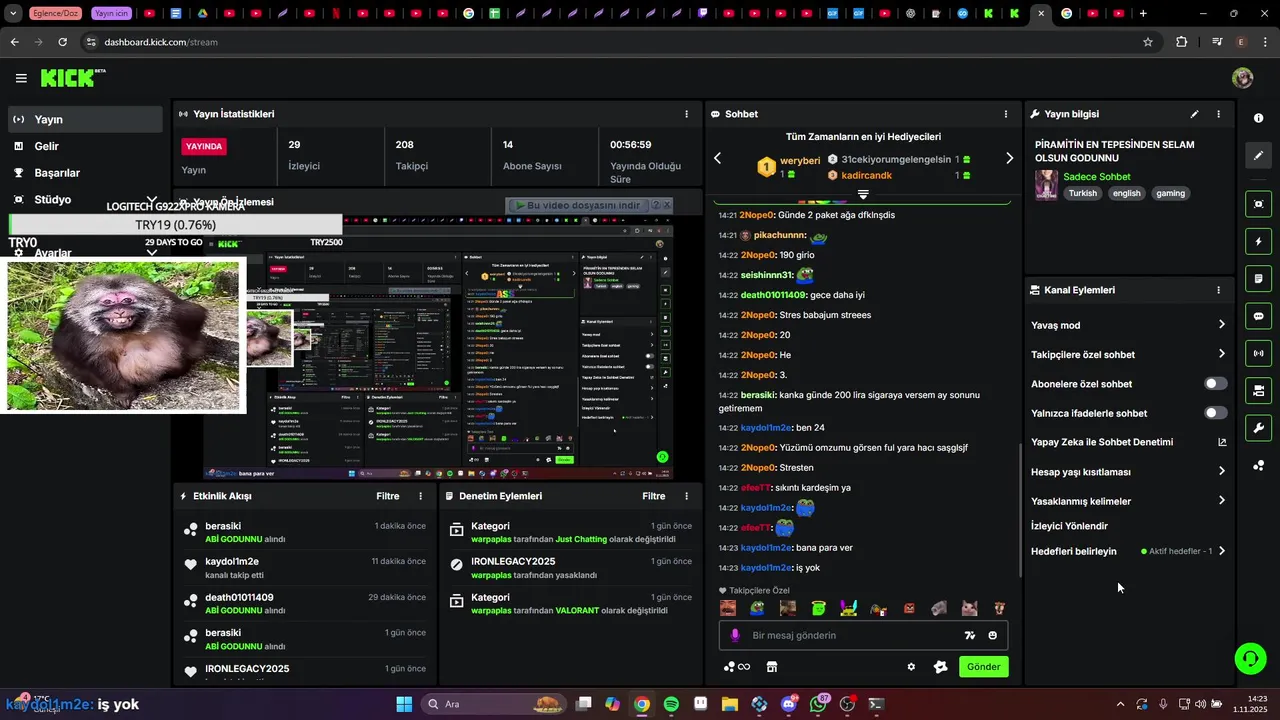Open the emoji picker in chat input
Image resolution: width=1280 pixels, height=720 pixels.
[x=992, y=635]
